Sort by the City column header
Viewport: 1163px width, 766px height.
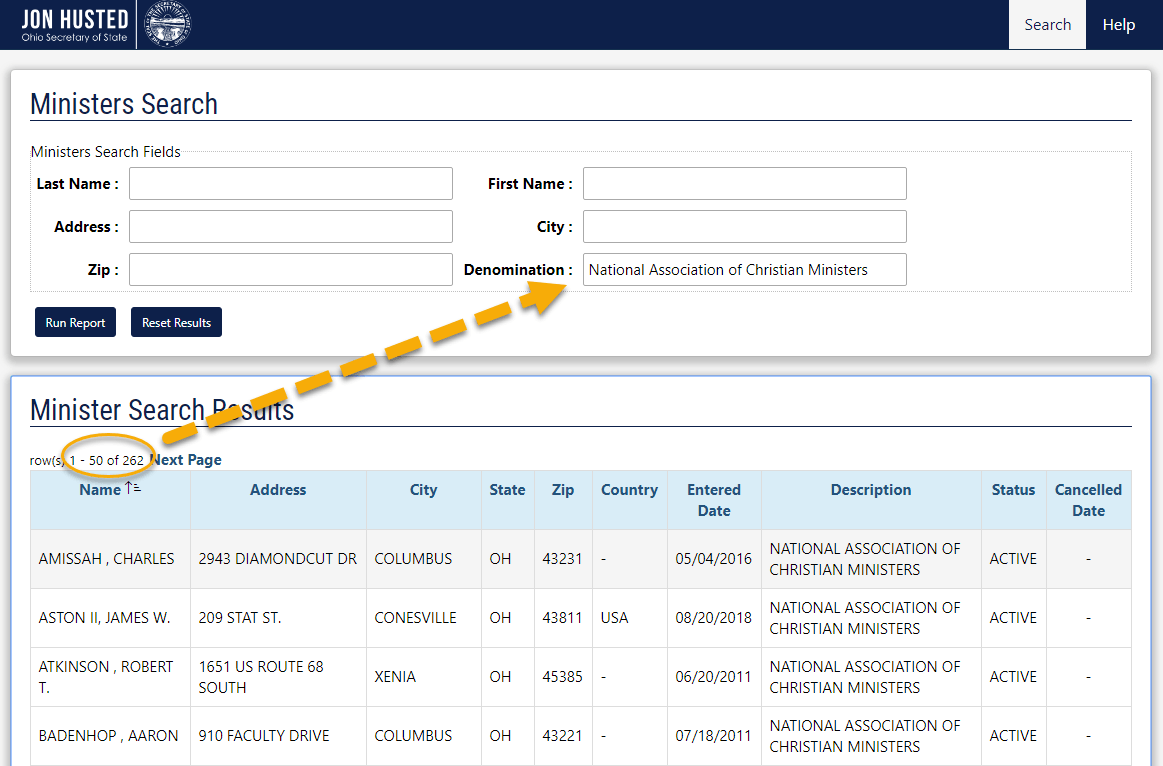pos(423,490)
